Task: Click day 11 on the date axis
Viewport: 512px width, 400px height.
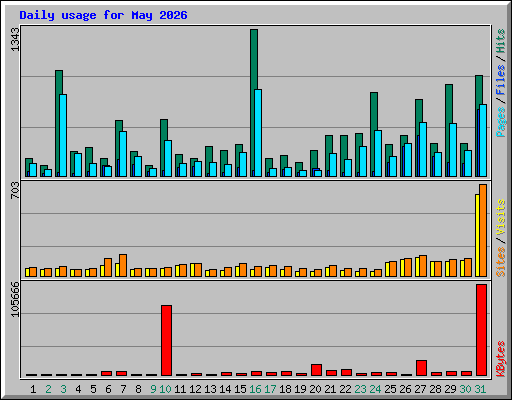Action: pyautogui.click(x=180, y=389)
